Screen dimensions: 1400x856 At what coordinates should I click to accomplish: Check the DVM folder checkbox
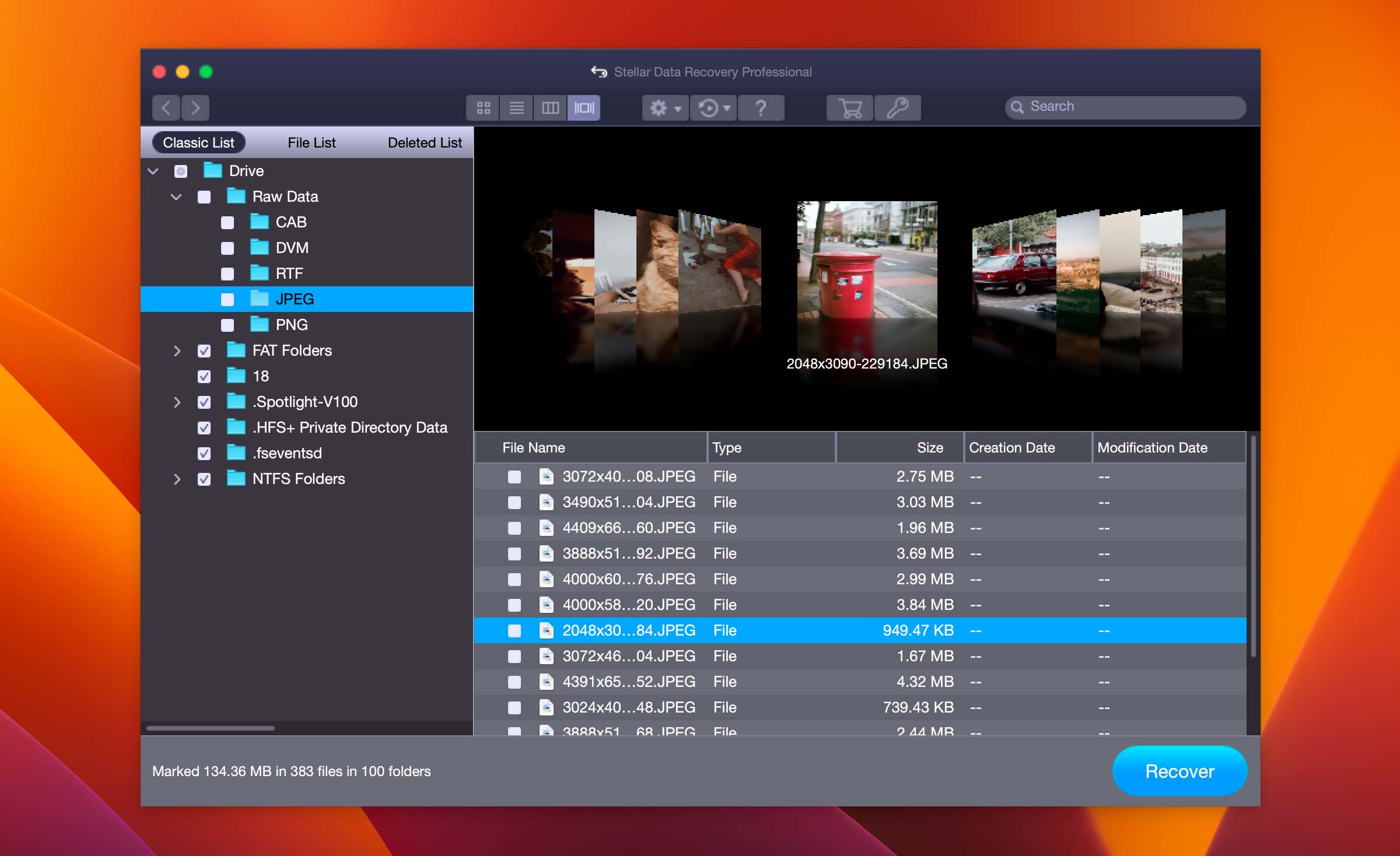[x=228, y=248]
